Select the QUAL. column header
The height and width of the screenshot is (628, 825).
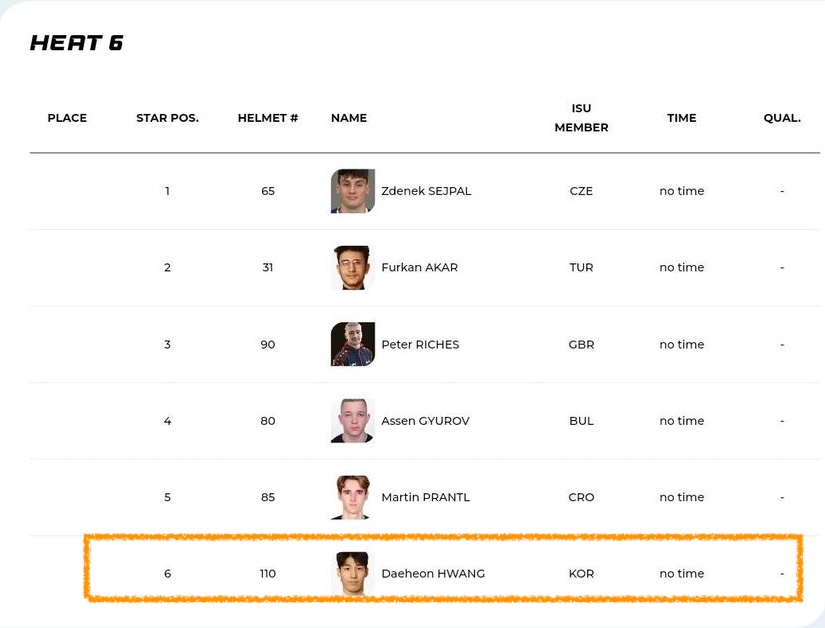pos(782,118)
